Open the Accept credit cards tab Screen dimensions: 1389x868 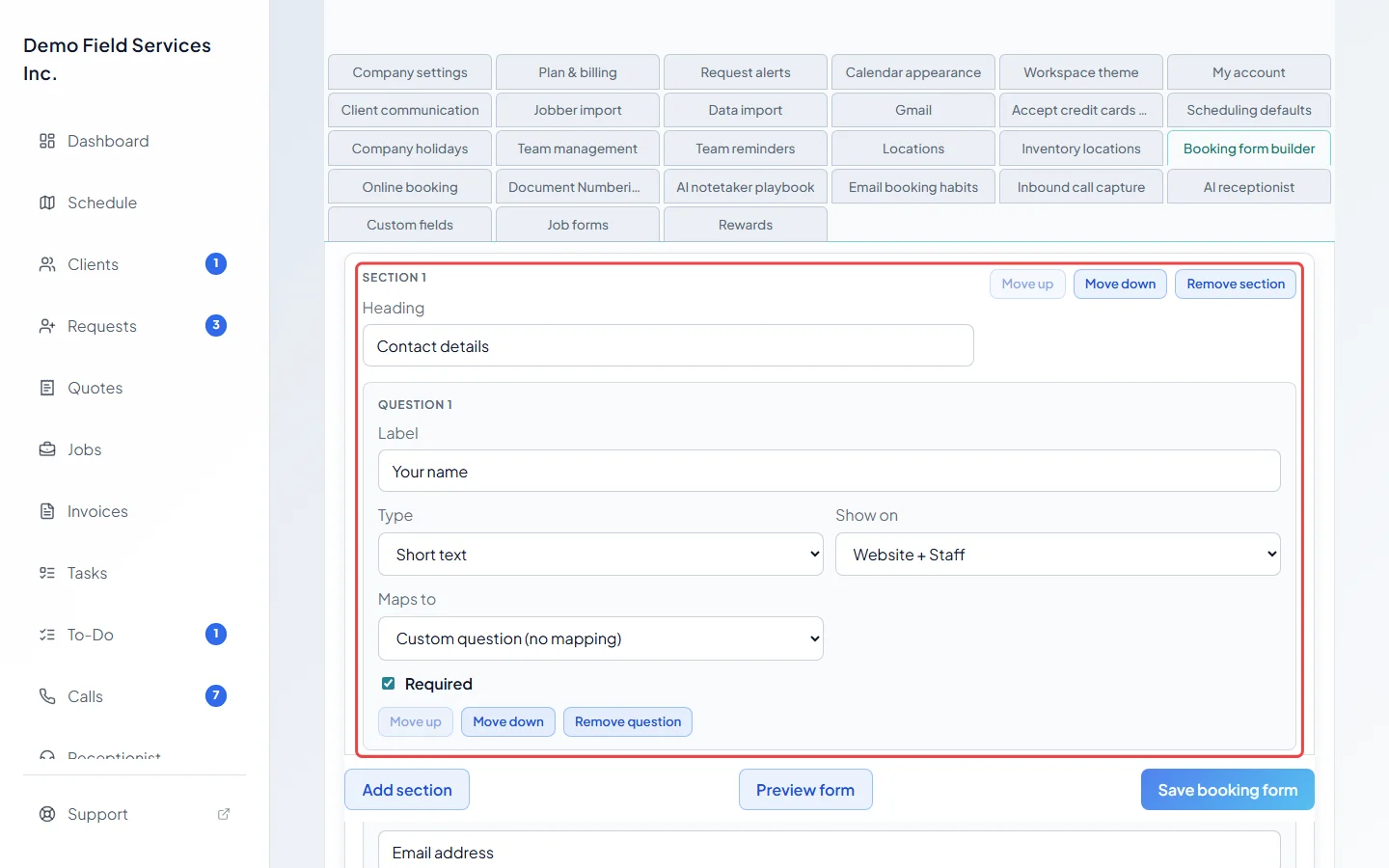[x=1081, y=110]
